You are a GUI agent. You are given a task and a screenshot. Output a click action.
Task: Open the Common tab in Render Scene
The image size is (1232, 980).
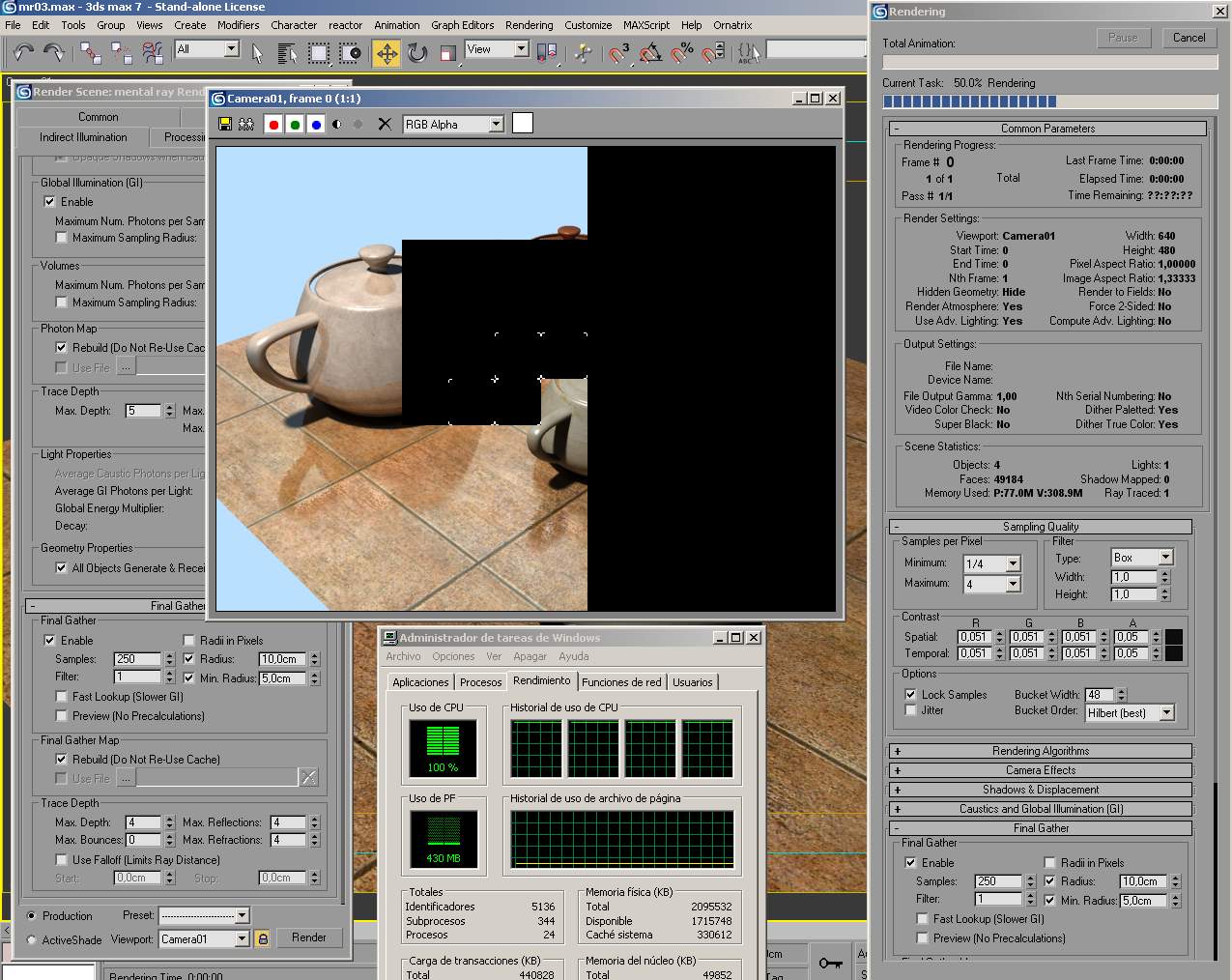(x=98, y=117)
